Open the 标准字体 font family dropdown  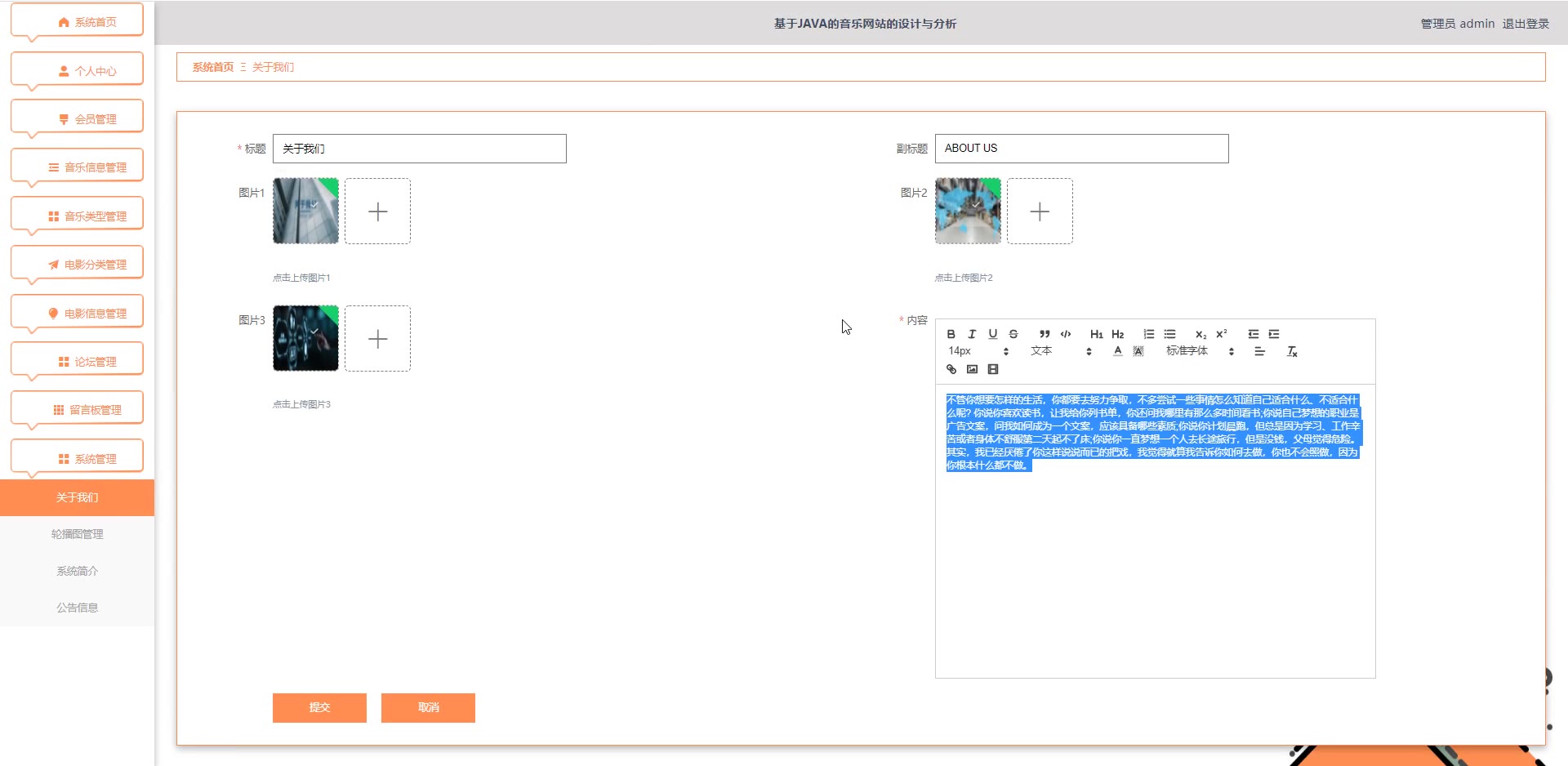(x=1200, y=351)
